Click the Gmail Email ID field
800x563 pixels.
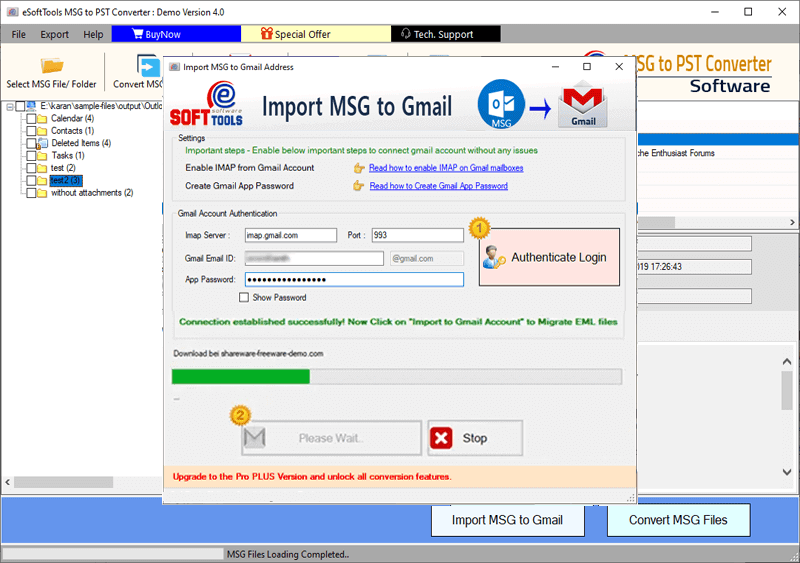(314, 258)
